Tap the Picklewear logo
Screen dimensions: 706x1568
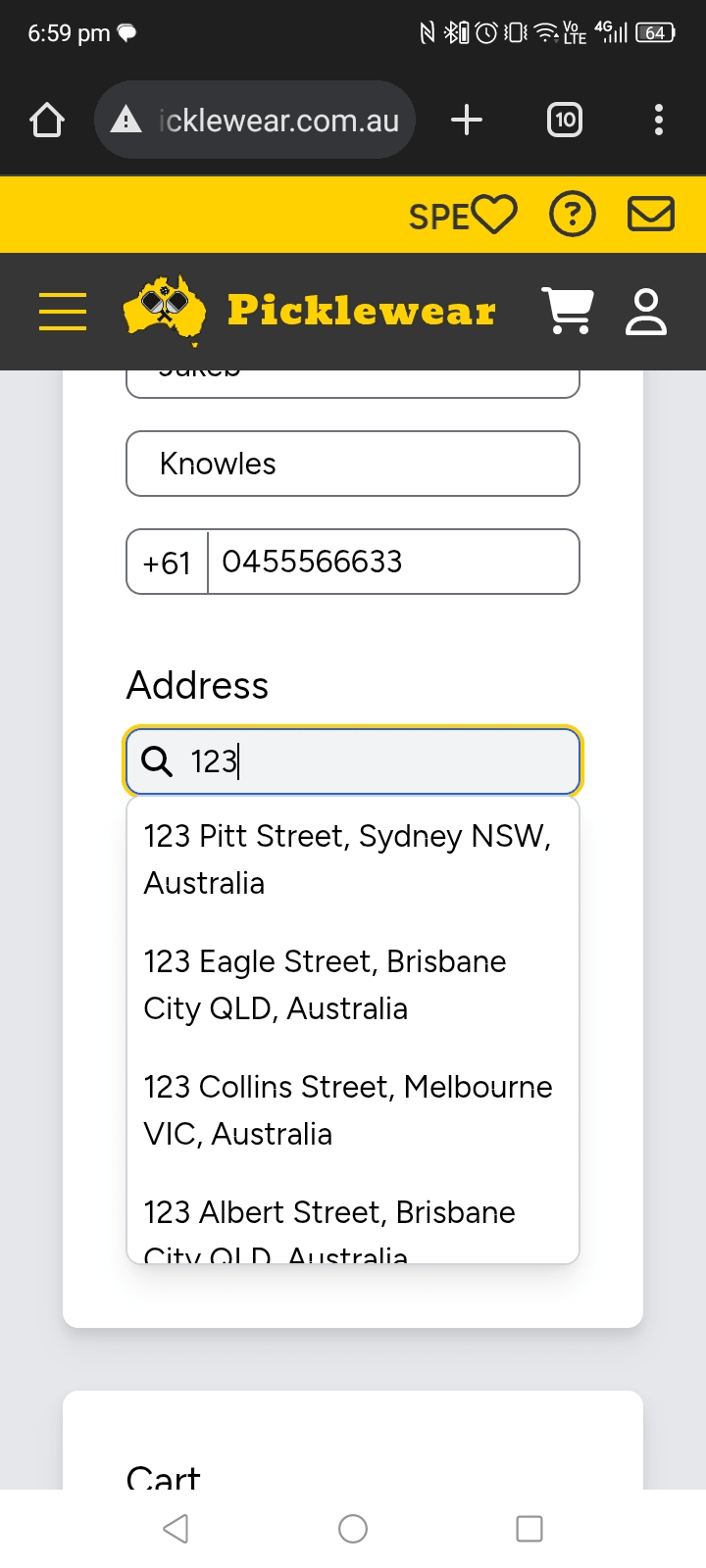tap(310, 311)
